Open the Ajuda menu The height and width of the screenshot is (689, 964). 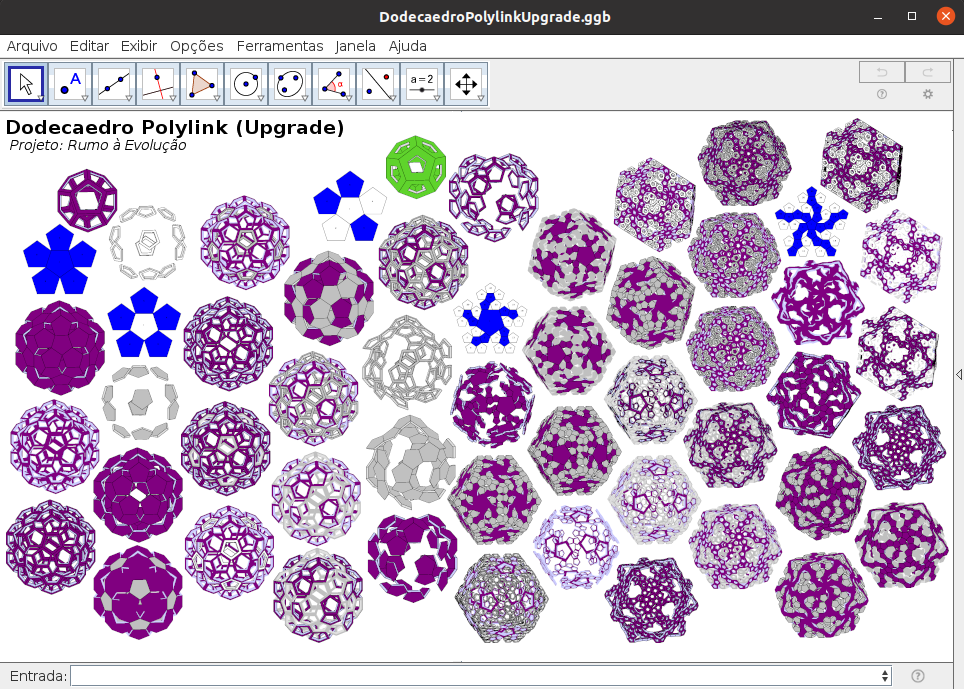click(x=408, y=46)
